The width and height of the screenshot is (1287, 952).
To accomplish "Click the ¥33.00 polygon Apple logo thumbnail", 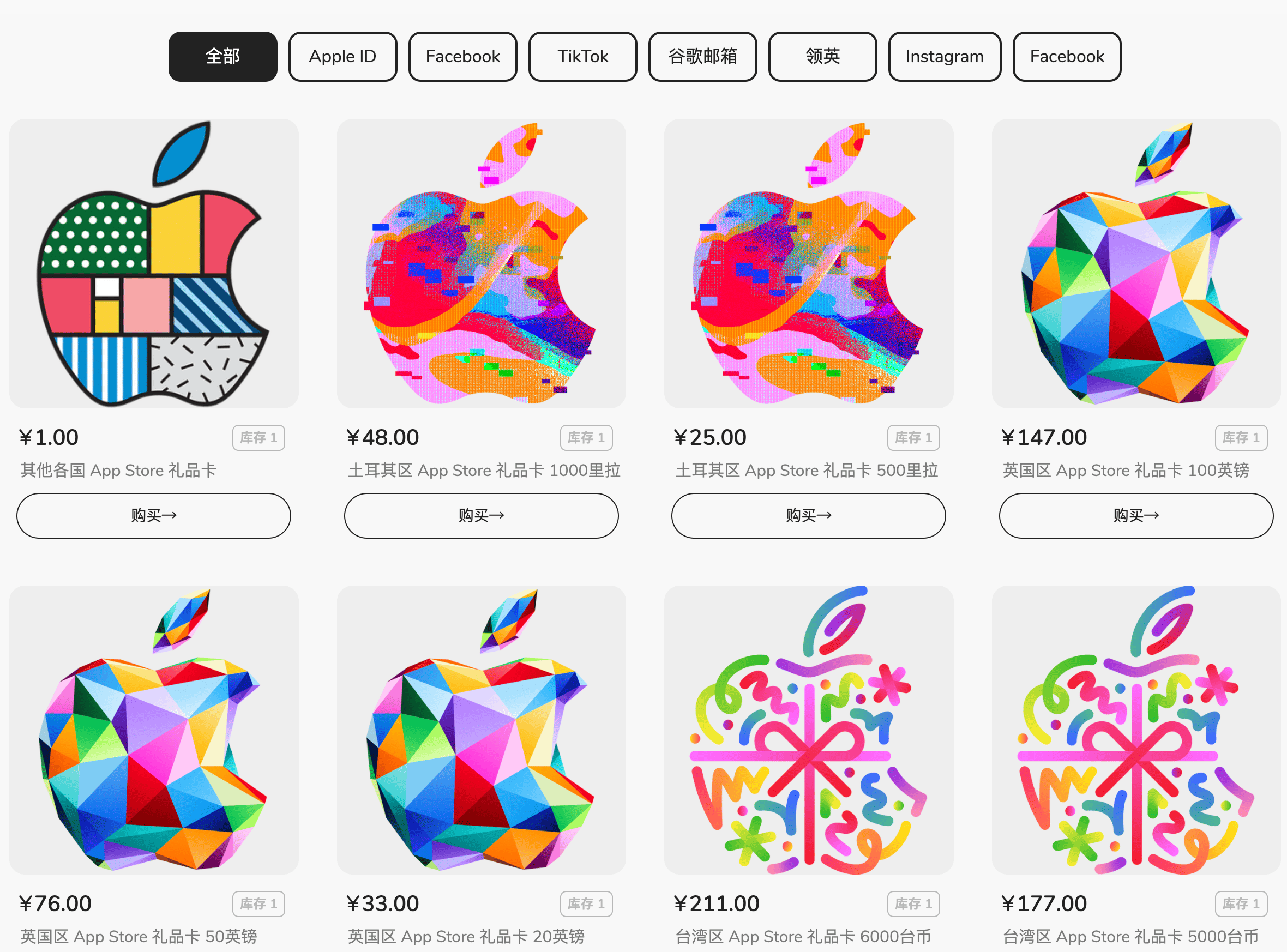I will click(481, 730).
